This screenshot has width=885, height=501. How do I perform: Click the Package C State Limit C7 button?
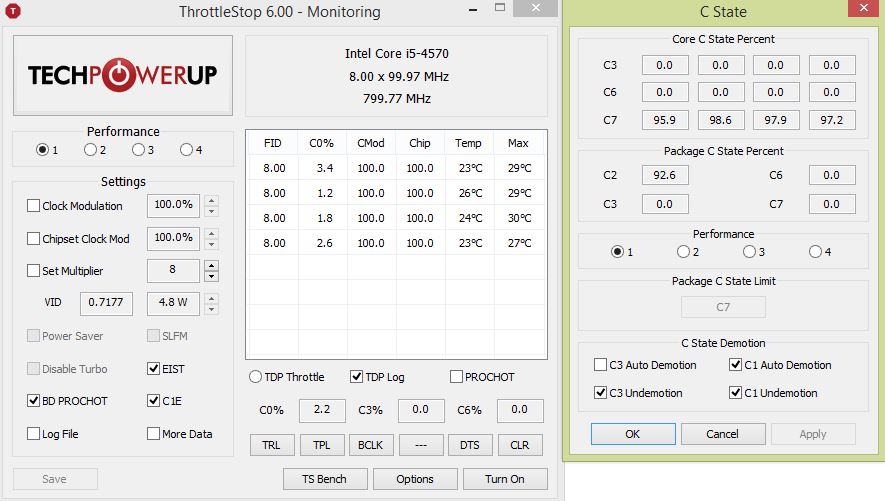click(x=724, y=307)
